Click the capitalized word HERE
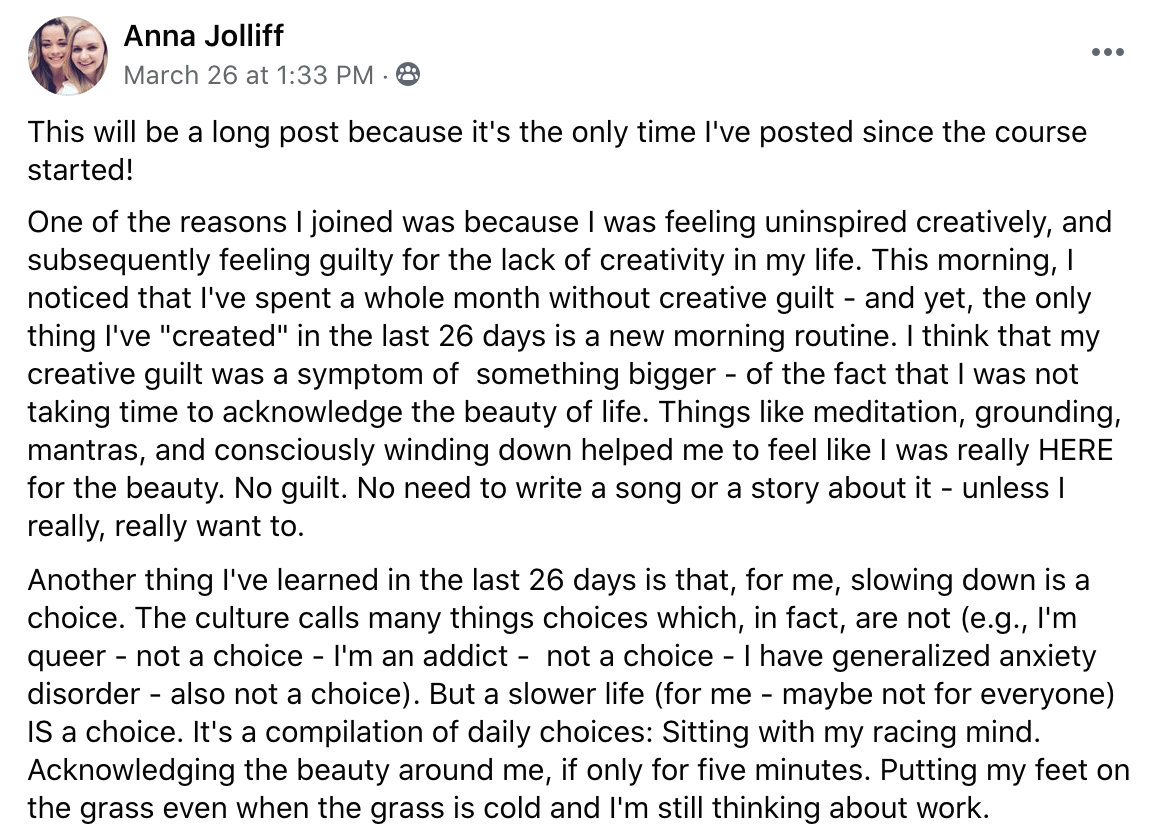 click(x=1075, y=450)
